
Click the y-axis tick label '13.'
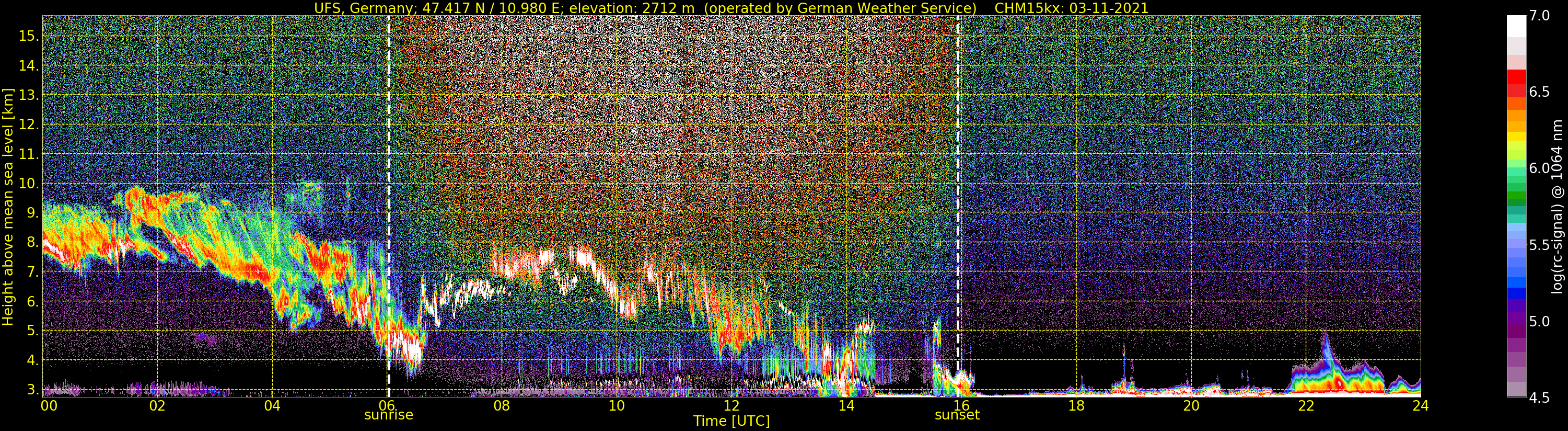[29, 95]
